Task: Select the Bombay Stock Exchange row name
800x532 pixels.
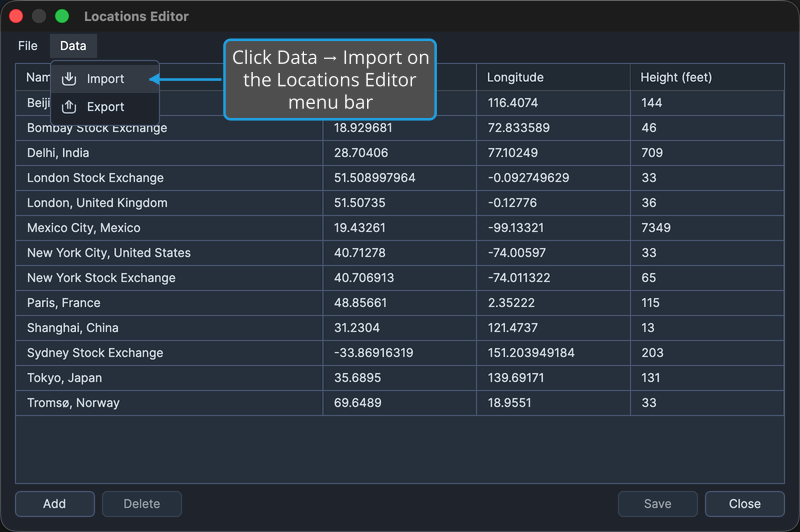Action: tap(97, 128)
